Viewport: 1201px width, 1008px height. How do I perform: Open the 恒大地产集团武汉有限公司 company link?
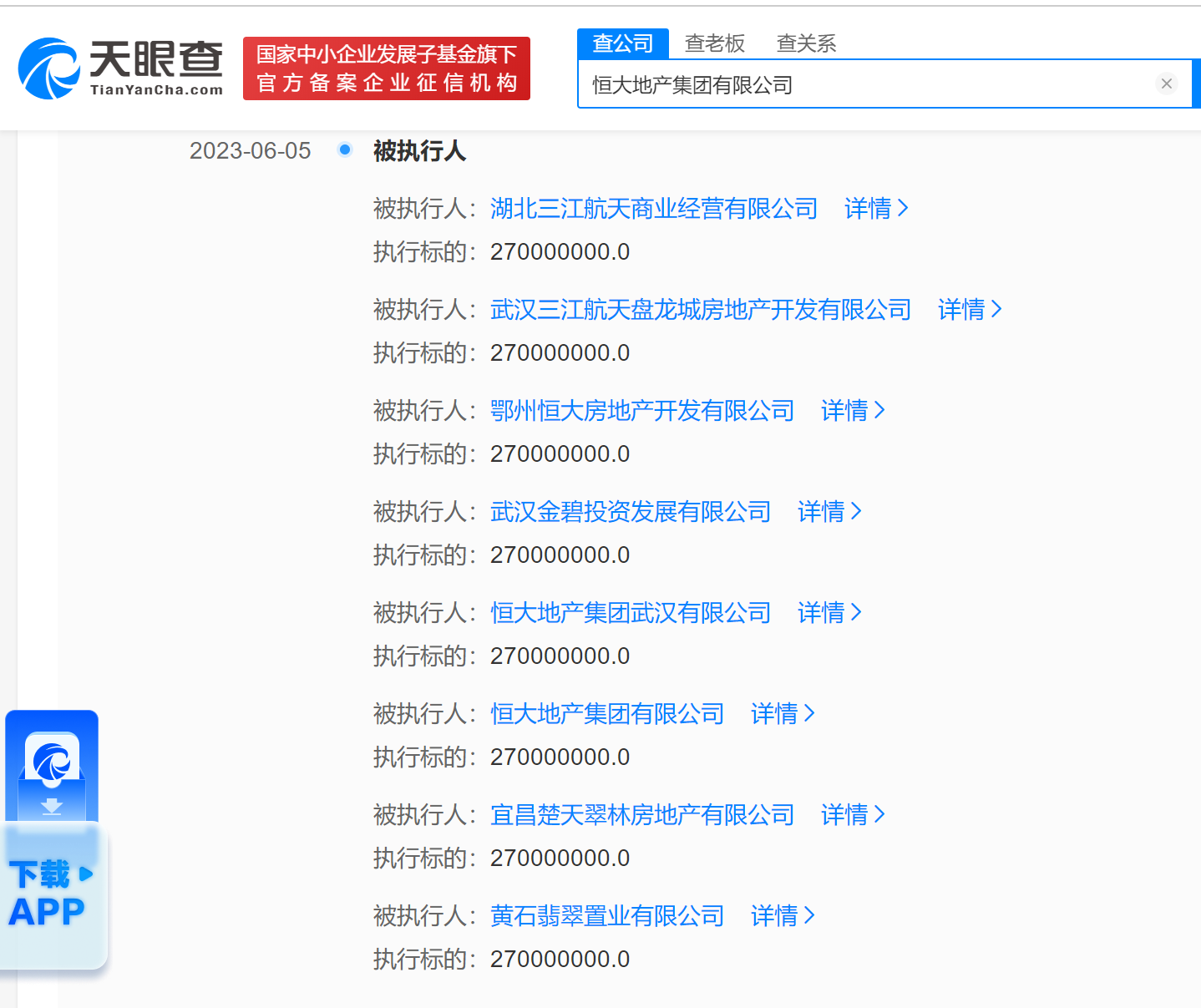click(x=630, y=612)
